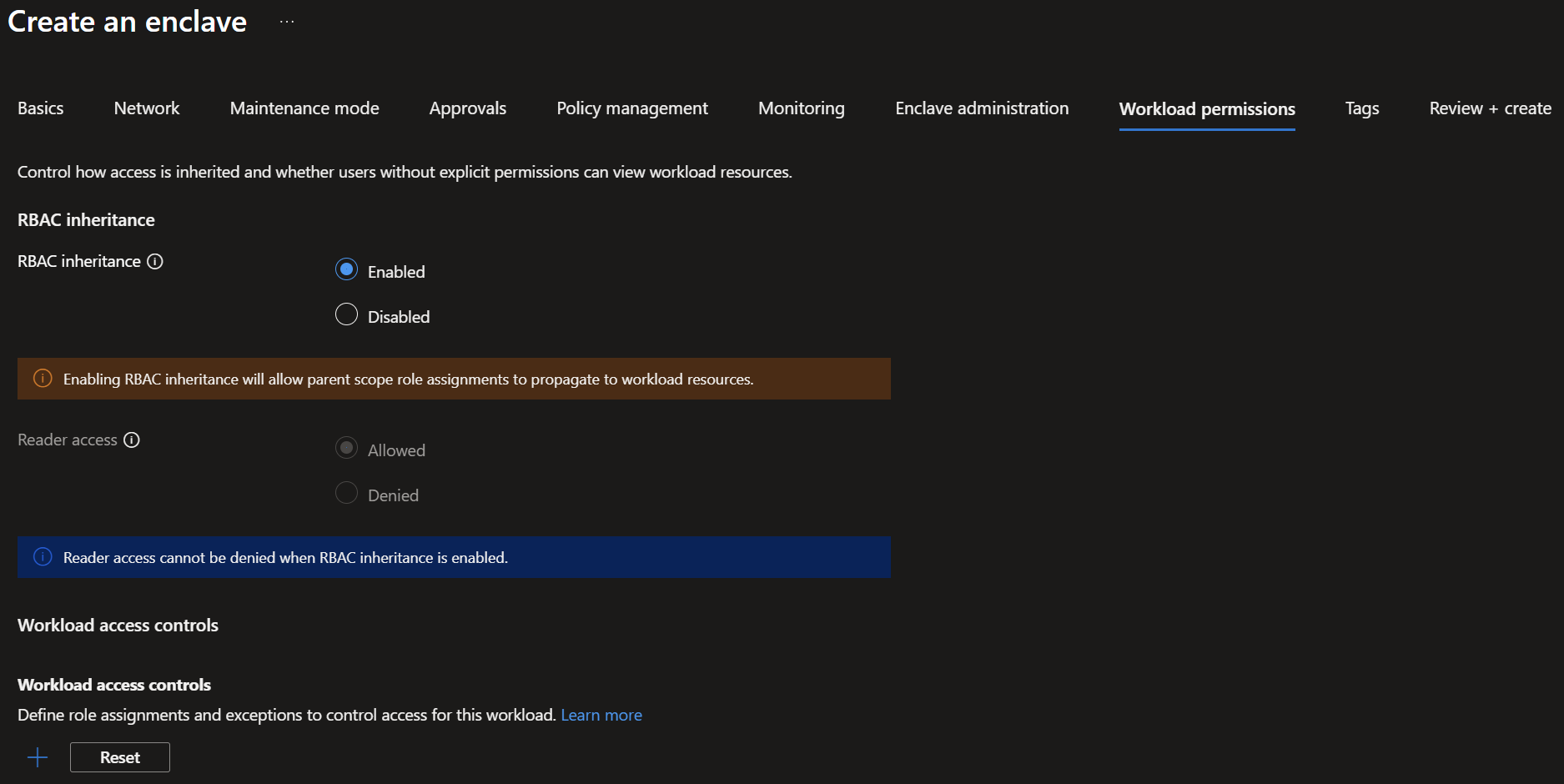Screen dimensions: 1564x784
Task: Switch to the Basics tab
Action: pos(41,108)
